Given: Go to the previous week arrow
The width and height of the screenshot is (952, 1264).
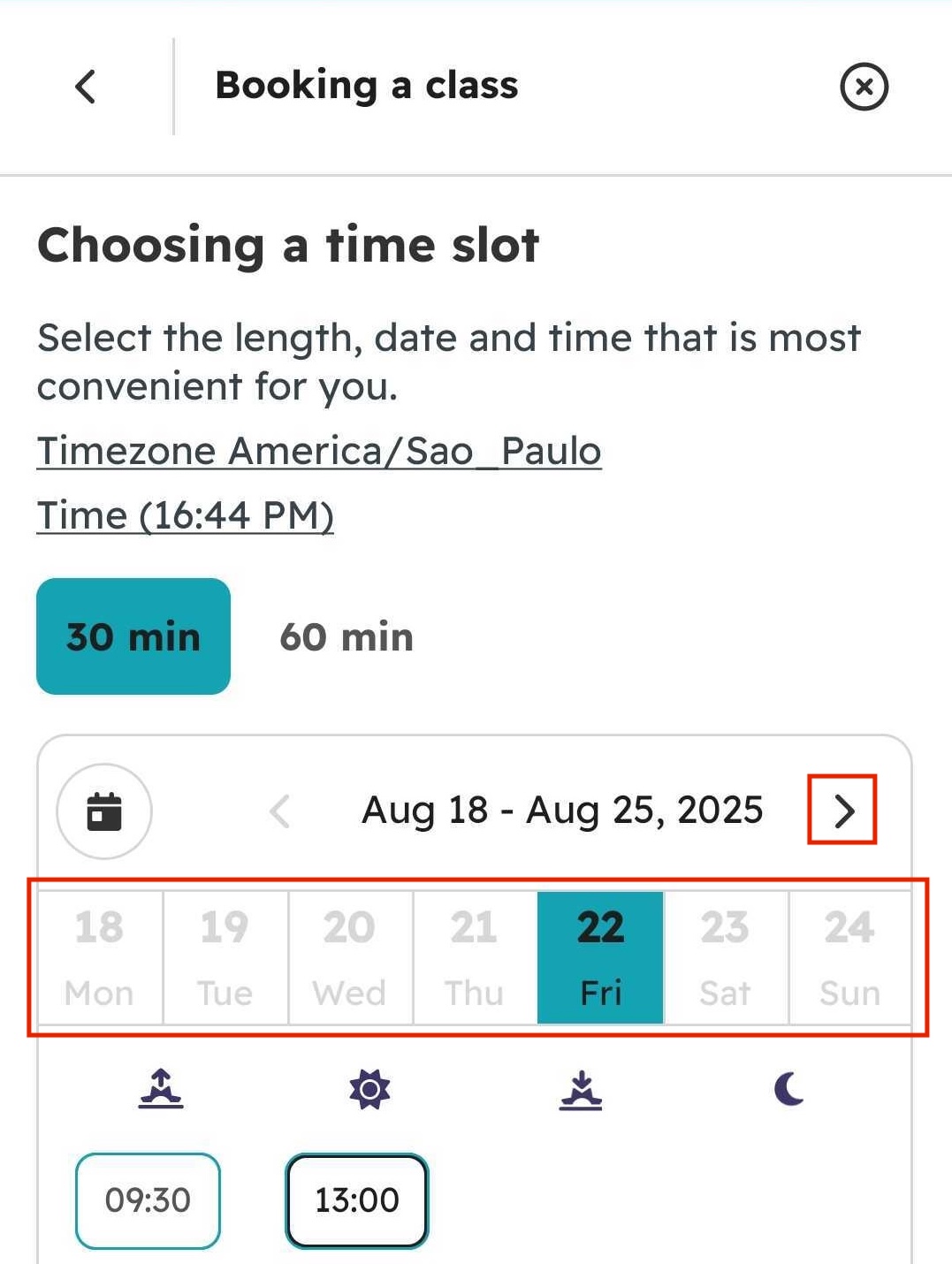Looking at the screenshot, I should 280,811.
